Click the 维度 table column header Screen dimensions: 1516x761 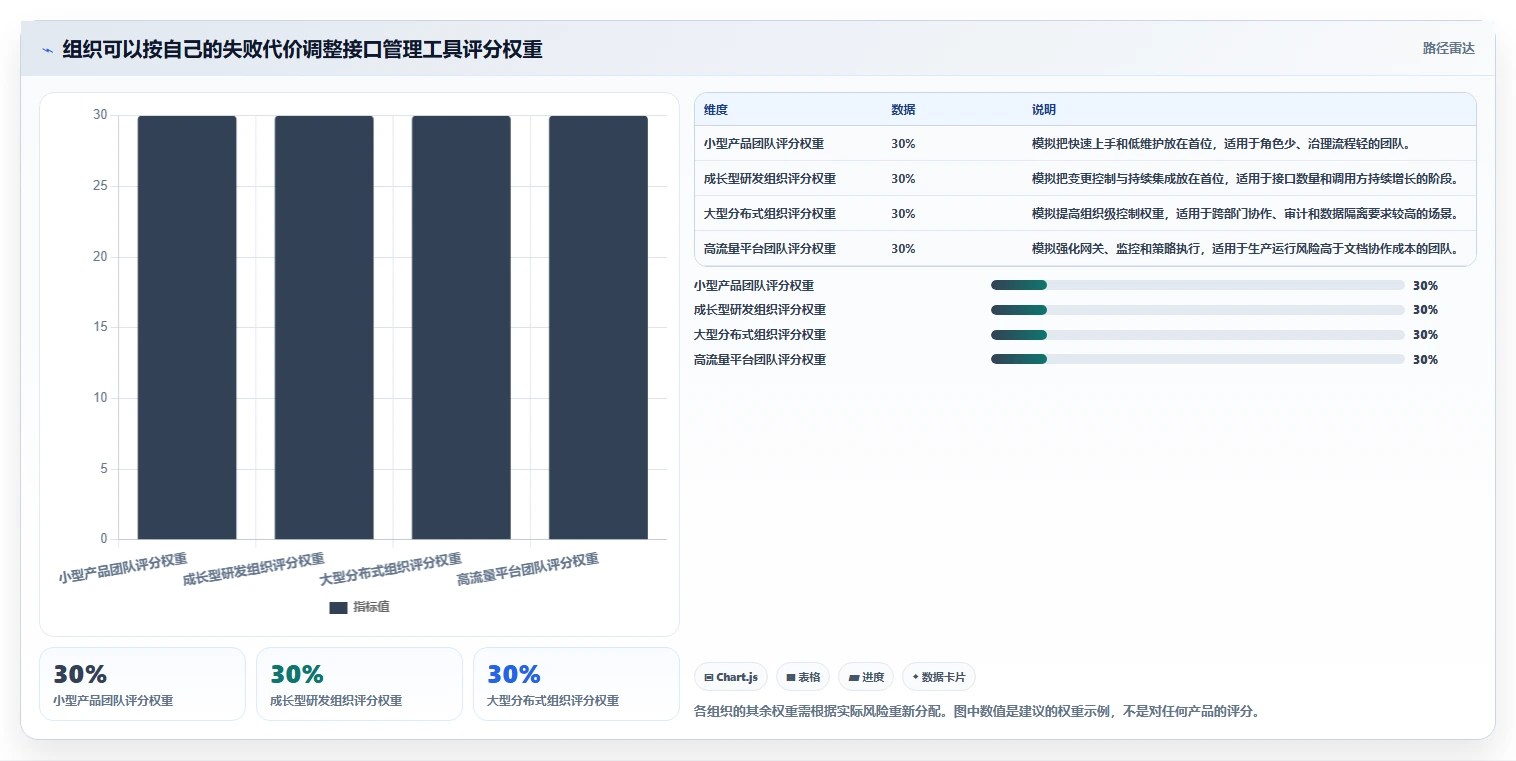click(716, 110)
